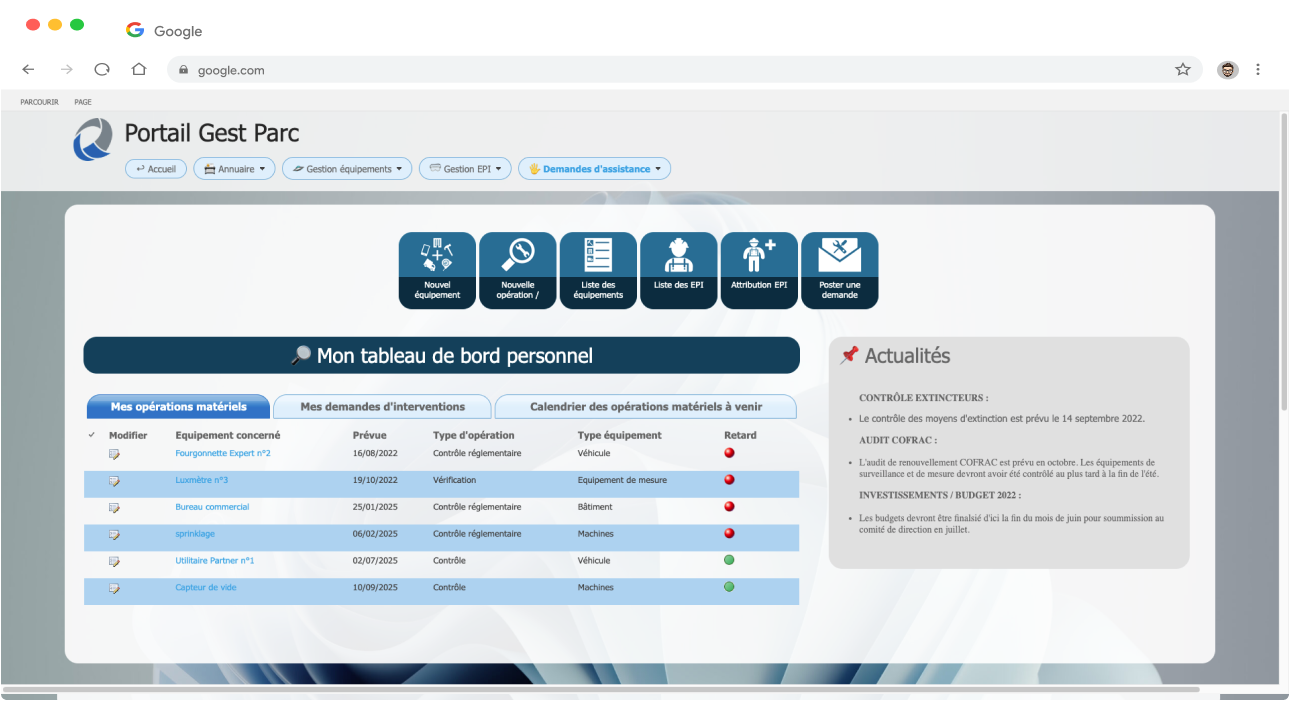Select the Nouvelle opération magnifier icon
Screen dimensions: 1290x701
click(x=518, y=270)
